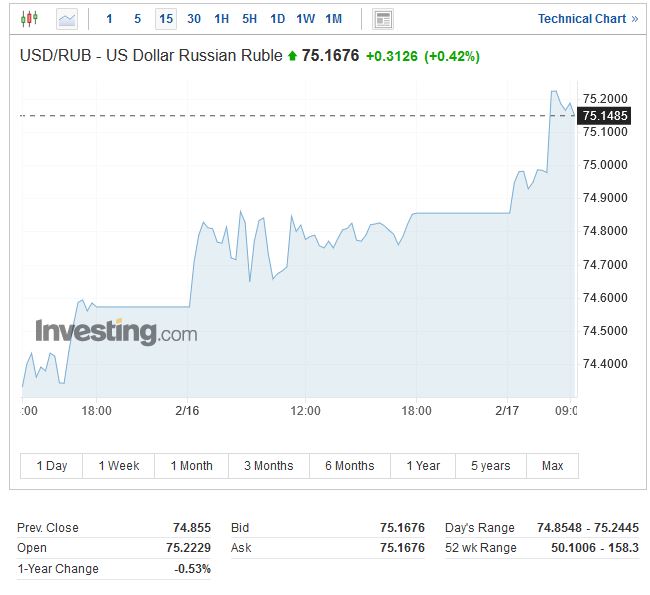Select the 1M interval

pos(334,18)
